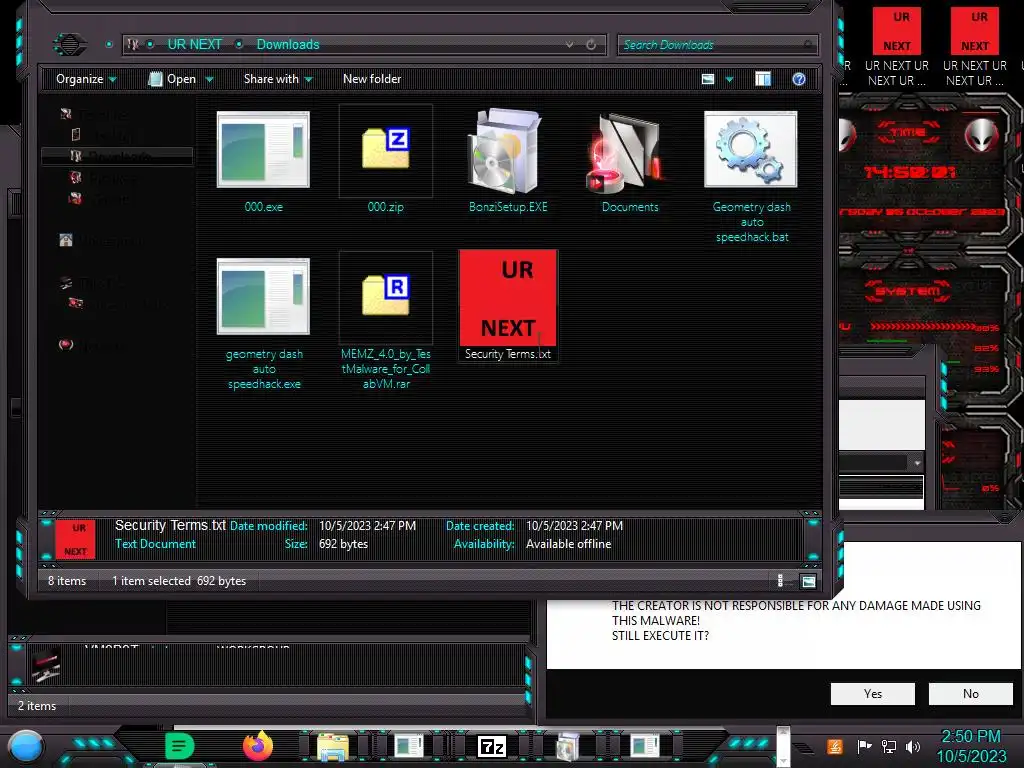
Task: Click the '8 items' status bar text
Action: click(67, 581)
